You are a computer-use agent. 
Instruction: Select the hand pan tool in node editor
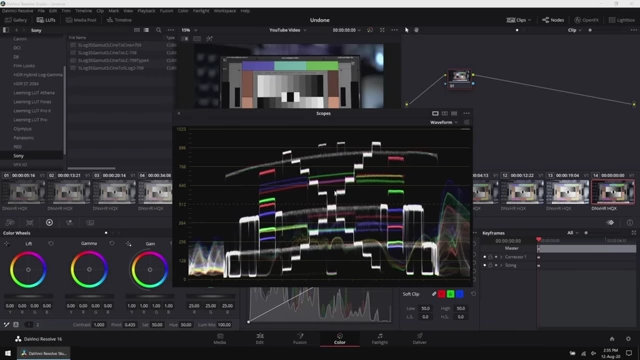click(x=416, y=30)
